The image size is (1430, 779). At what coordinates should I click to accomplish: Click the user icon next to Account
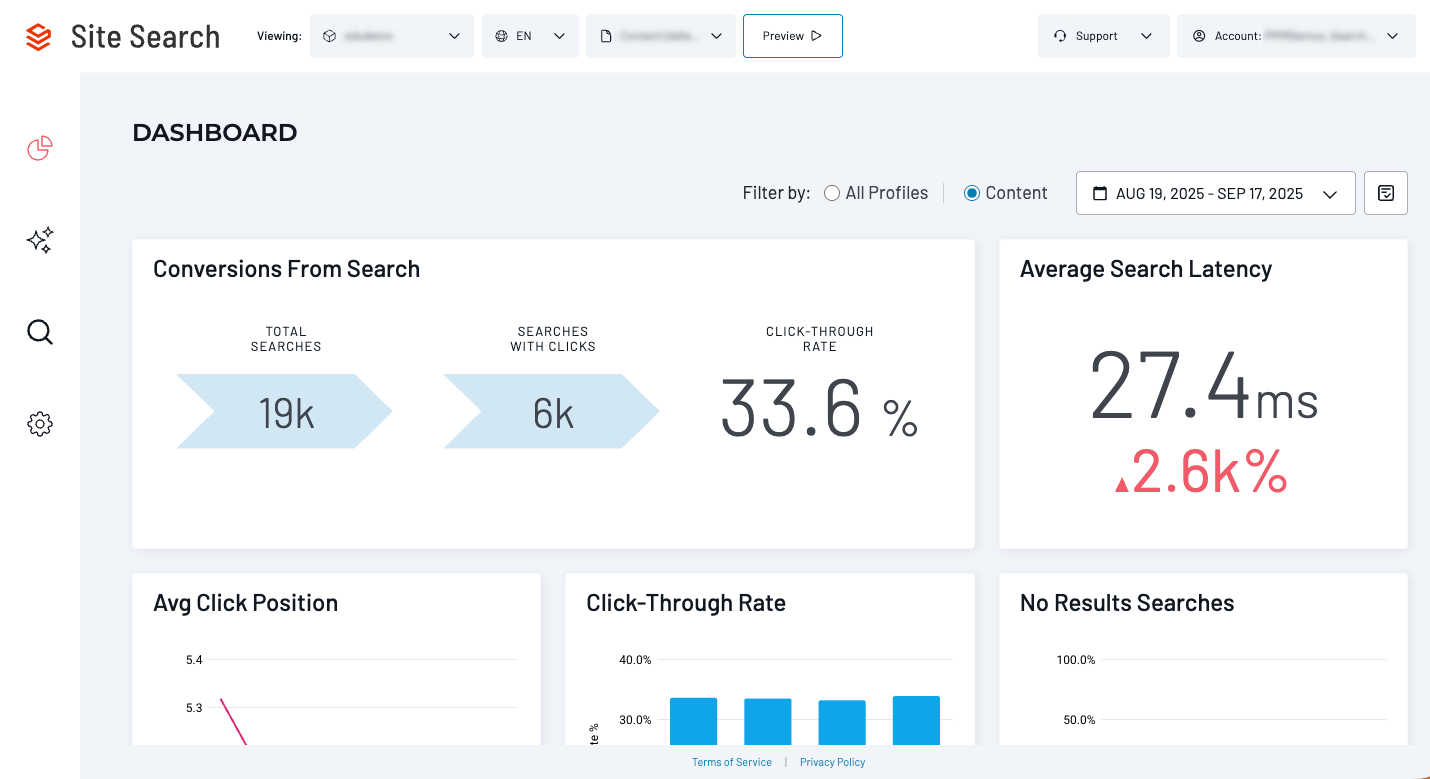pos(1199,36)
